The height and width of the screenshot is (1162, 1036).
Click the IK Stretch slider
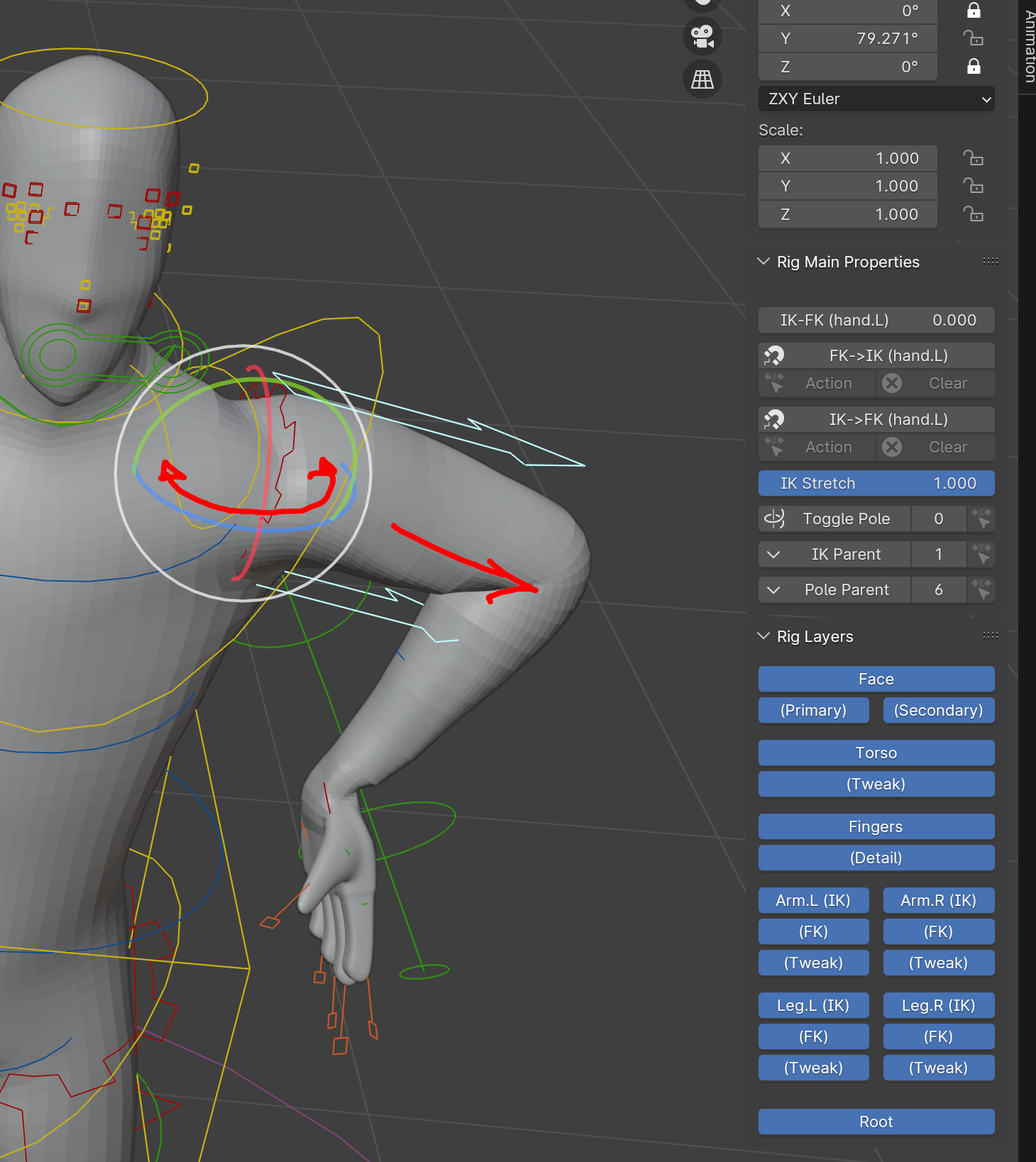(876, 483)
